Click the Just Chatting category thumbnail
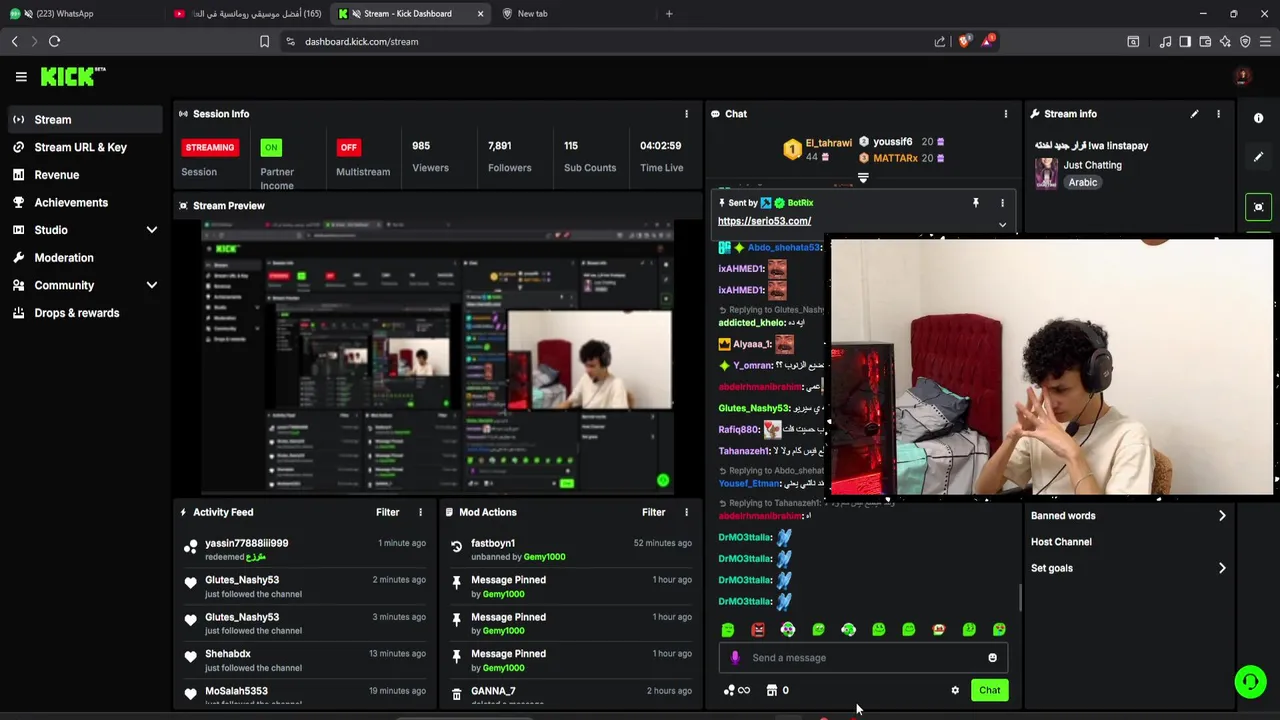This screenshot has height=720, width=1280. pos(1046,173)
